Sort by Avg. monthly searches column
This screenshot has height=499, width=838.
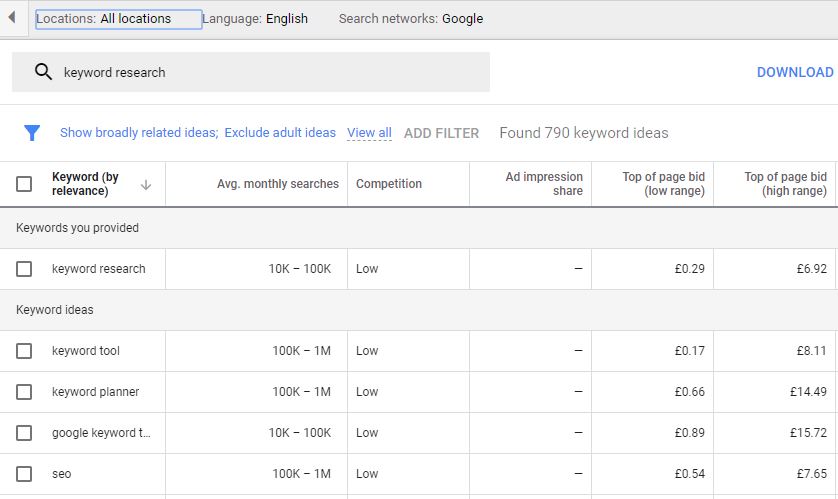click(x=277, y=184)
